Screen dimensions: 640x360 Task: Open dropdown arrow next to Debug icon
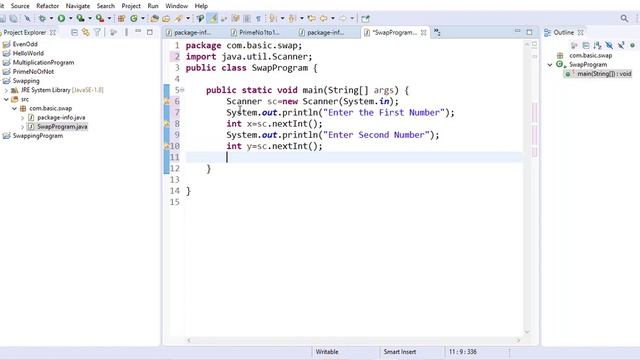(x=51, y=18)
